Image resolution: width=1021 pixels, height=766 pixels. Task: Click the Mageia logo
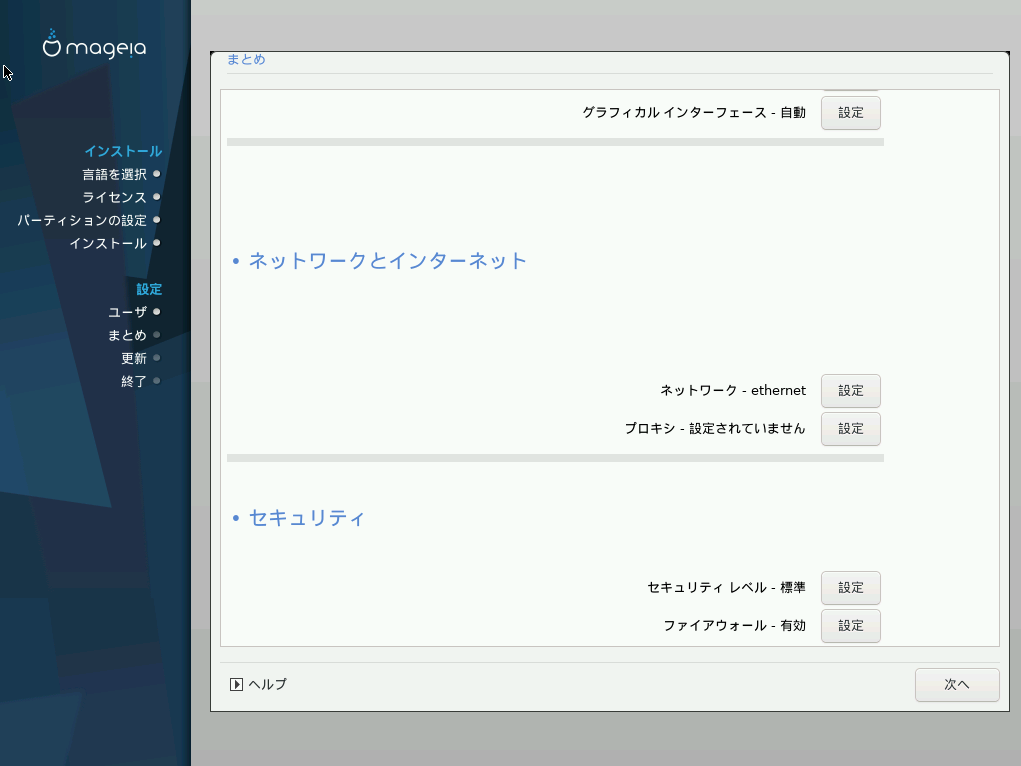click(95, 46)
